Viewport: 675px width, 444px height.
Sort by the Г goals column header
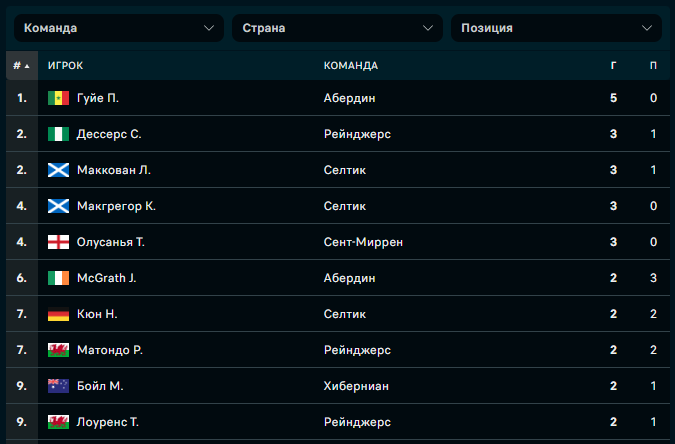613,65
